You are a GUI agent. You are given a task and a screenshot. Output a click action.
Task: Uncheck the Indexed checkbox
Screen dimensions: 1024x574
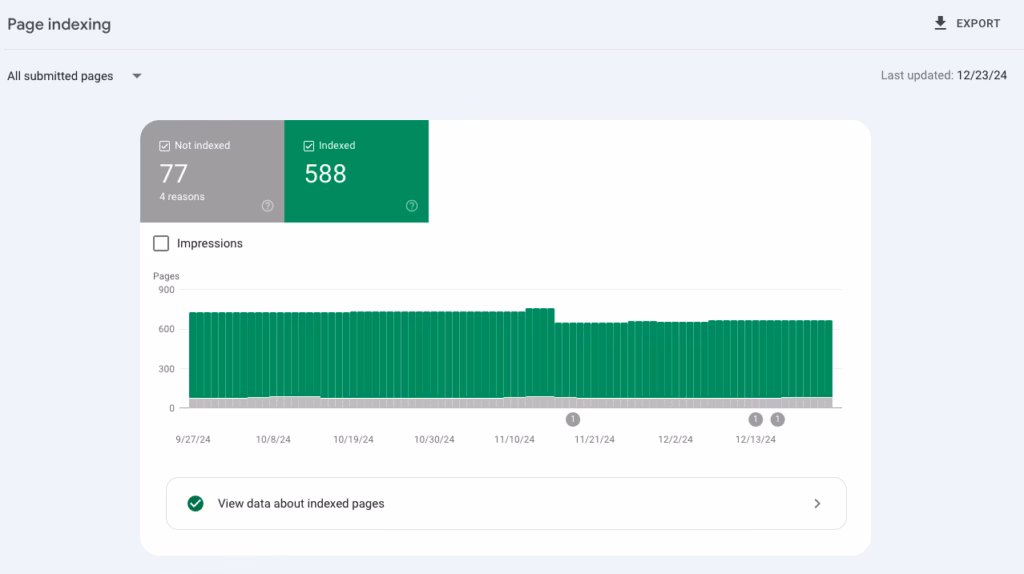309,146
